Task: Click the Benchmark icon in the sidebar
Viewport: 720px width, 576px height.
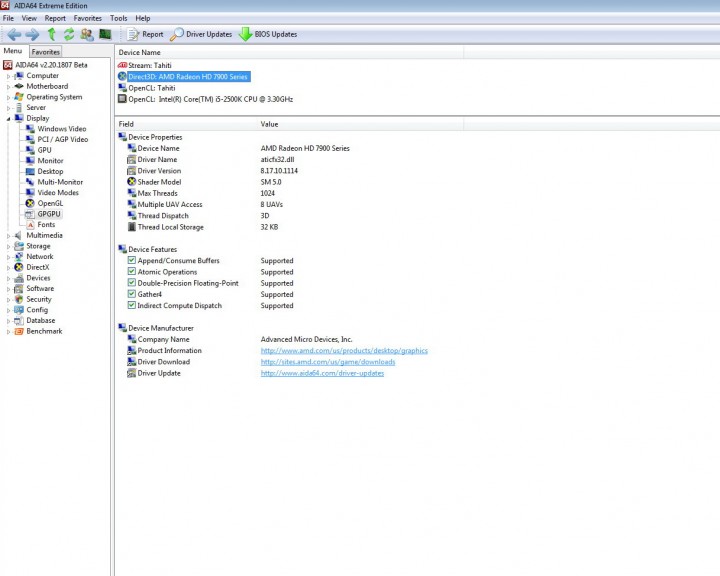Action: coord(19,331)
